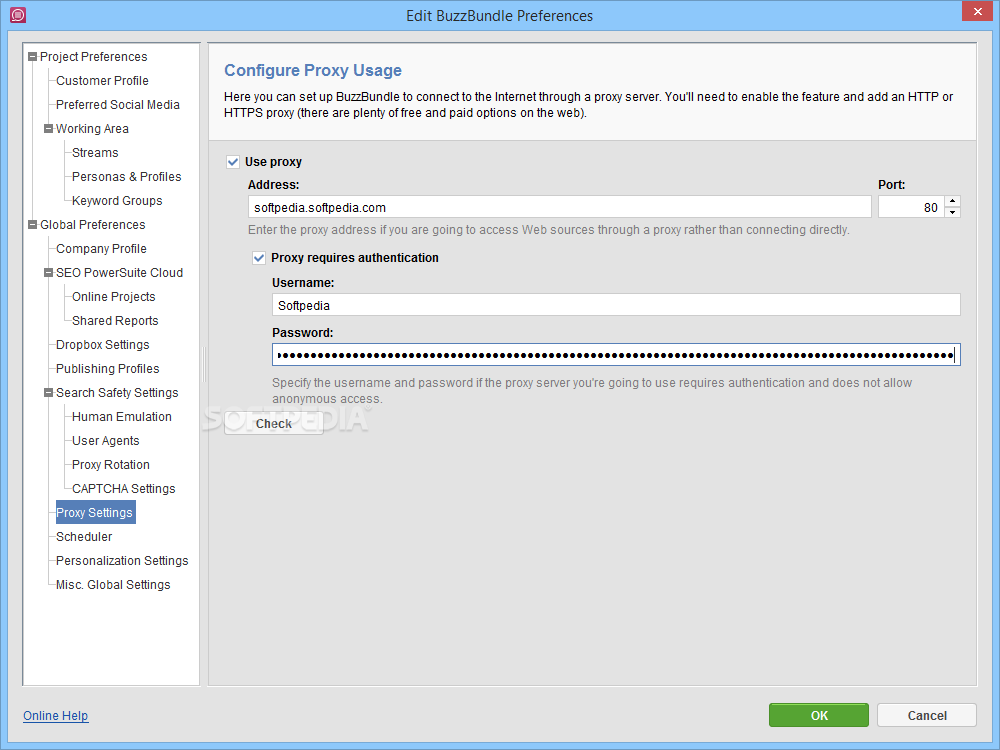Select Personalization Settings

point(122,561)
